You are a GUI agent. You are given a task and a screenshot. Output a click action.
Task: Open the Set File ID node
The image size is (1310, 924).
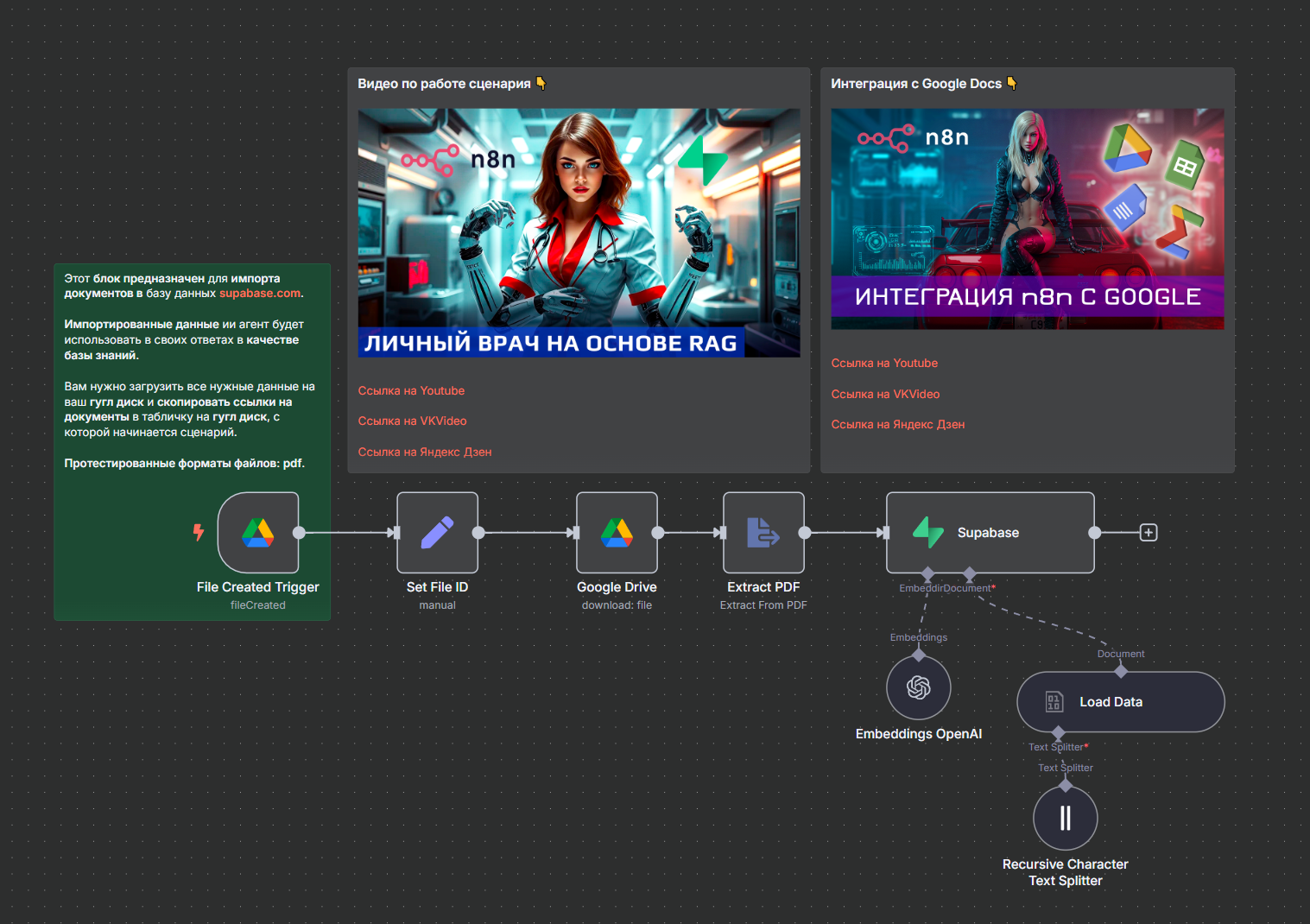(438, 533)
